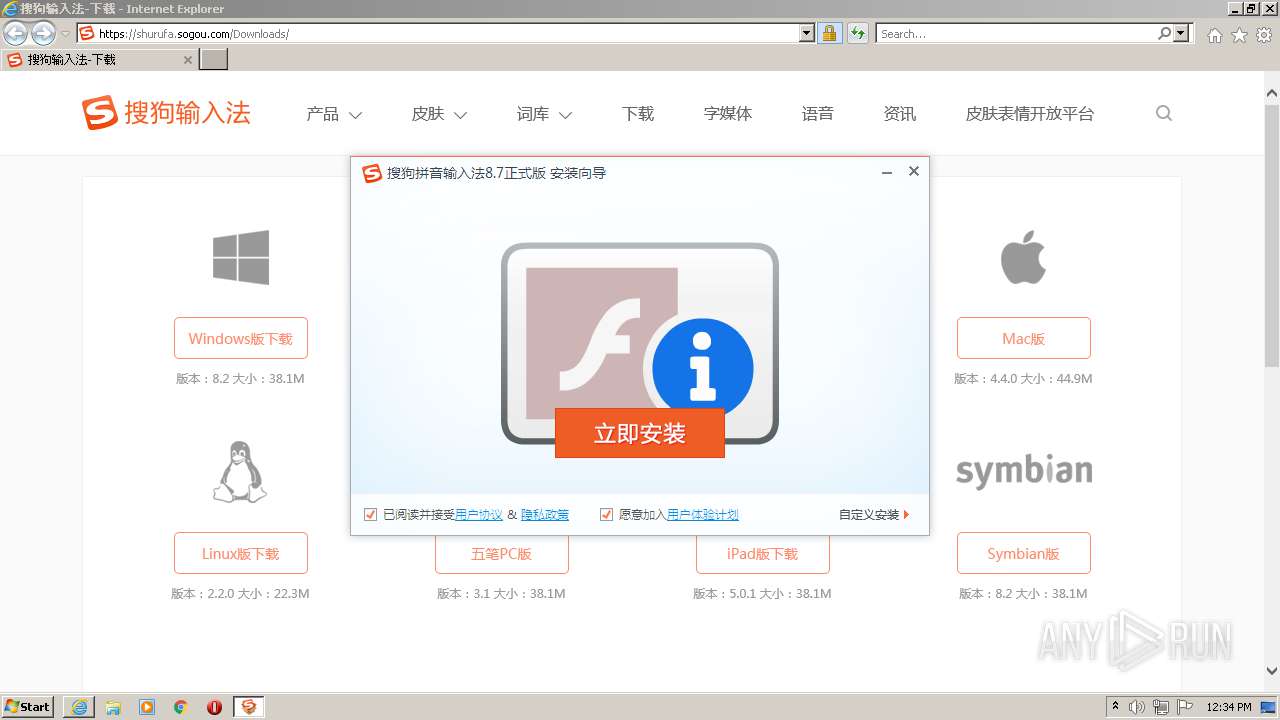
Task: Click the Start button
Action: point(28,707)
